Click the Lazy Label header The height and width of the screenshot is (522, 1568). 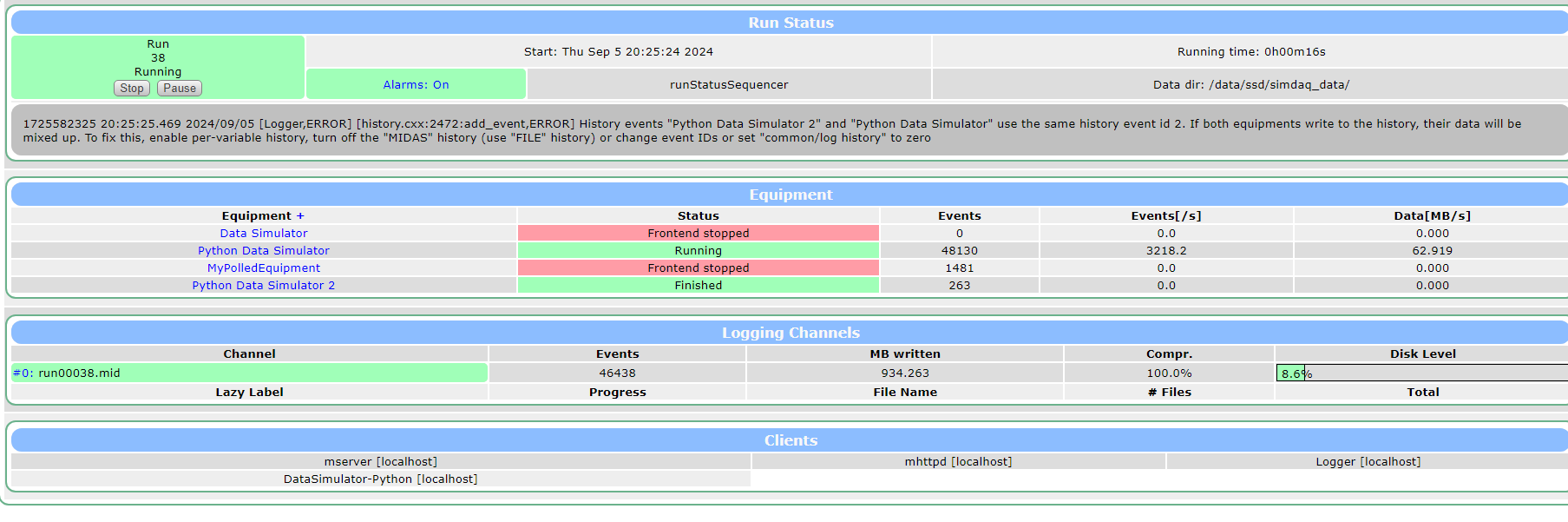tap(249, 392)
